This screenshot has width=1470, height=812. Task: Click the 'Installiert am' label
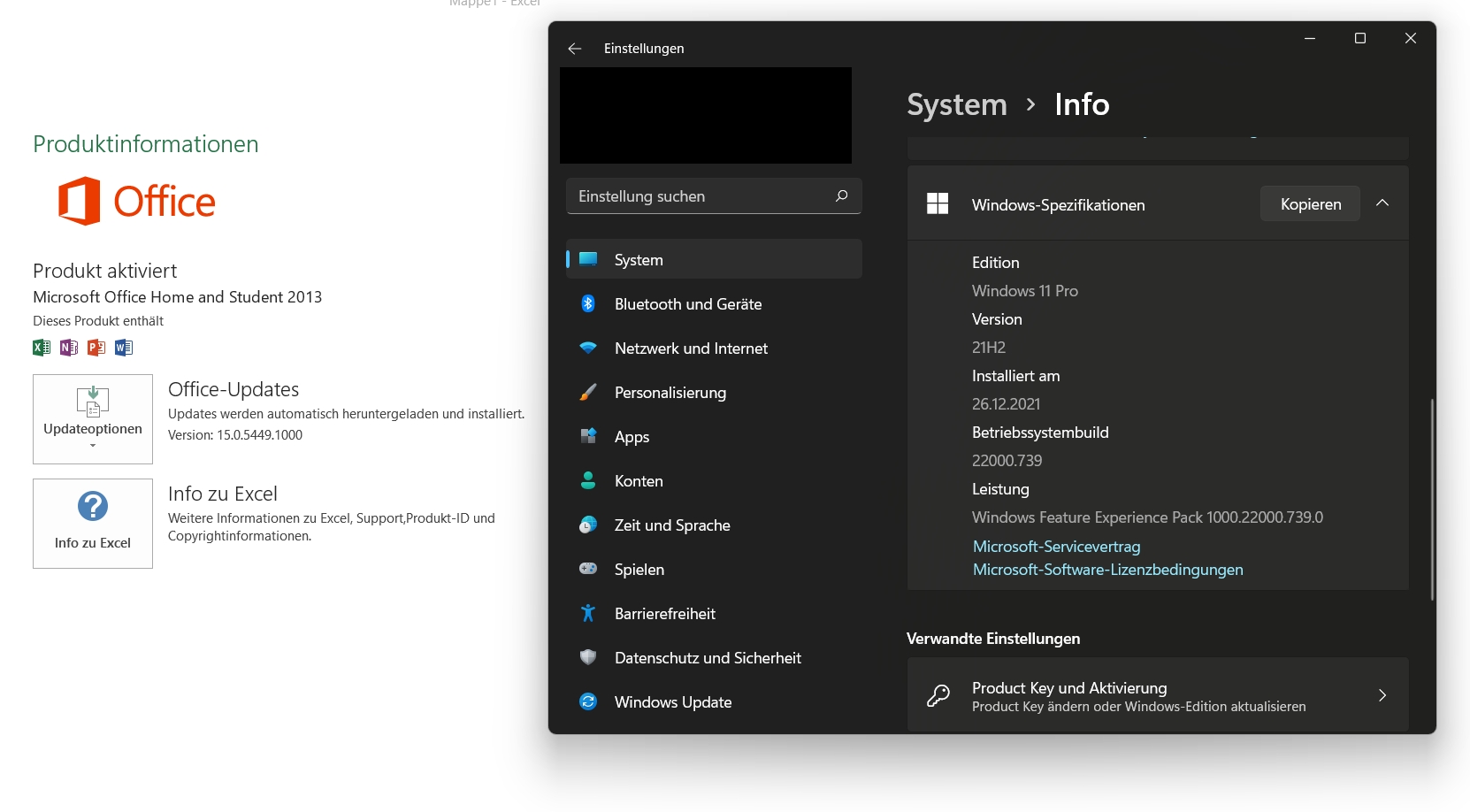(1016, 376)
